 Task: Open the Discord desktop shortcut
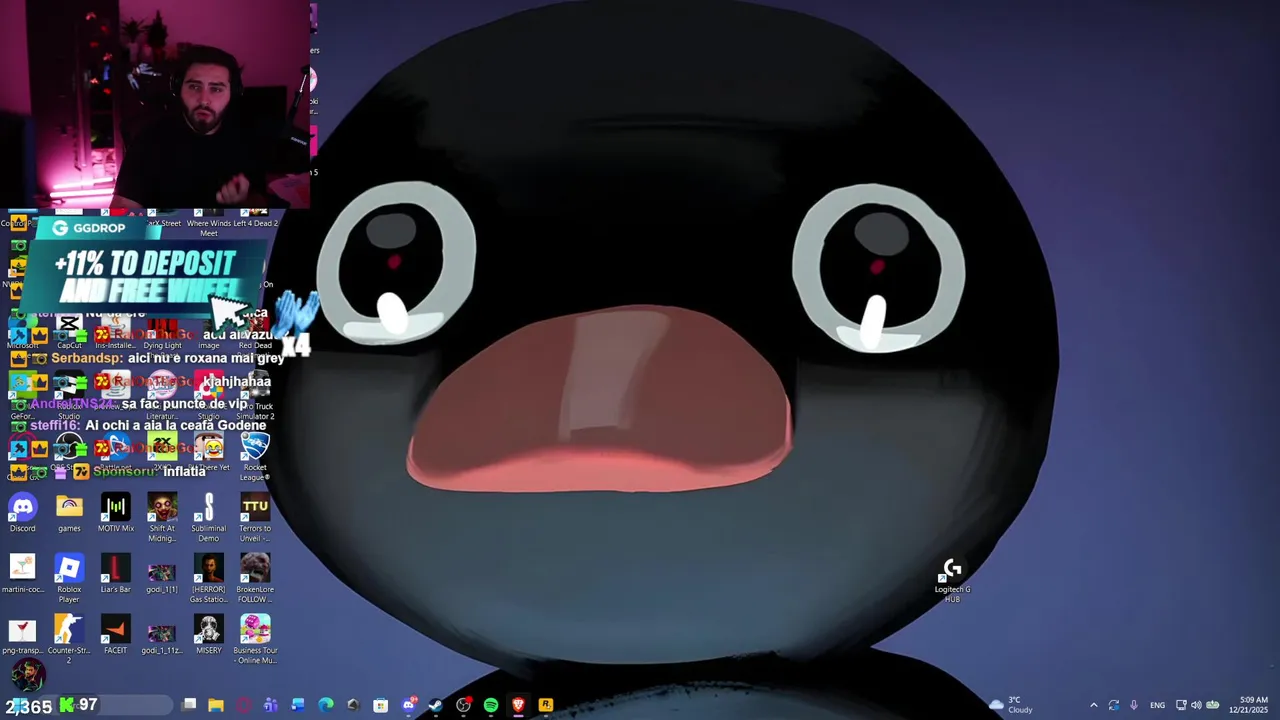pos(22,514)
